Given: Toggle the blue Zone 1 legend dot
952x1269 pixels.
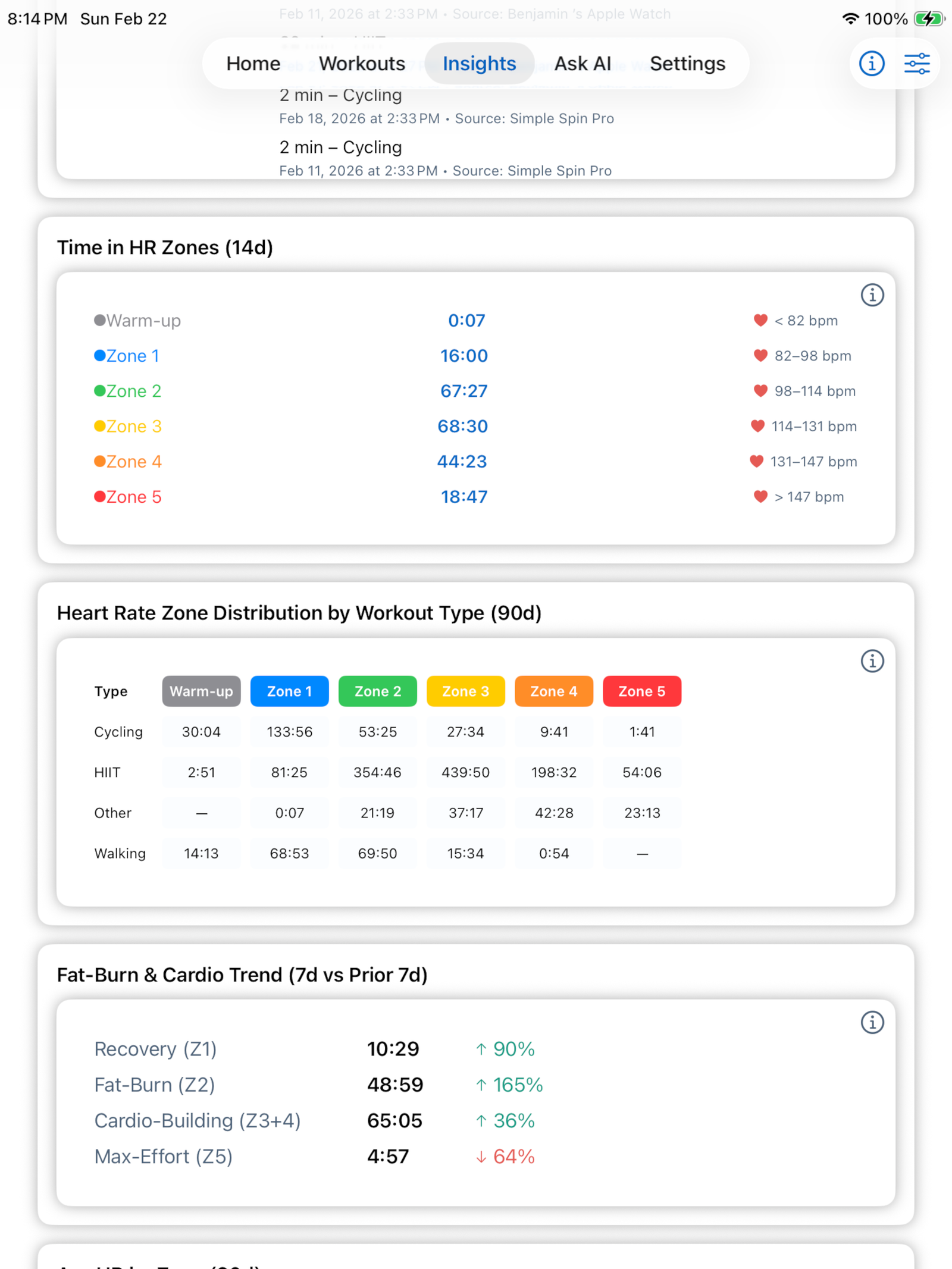Looking at the screenshot, I should point(99,355).
